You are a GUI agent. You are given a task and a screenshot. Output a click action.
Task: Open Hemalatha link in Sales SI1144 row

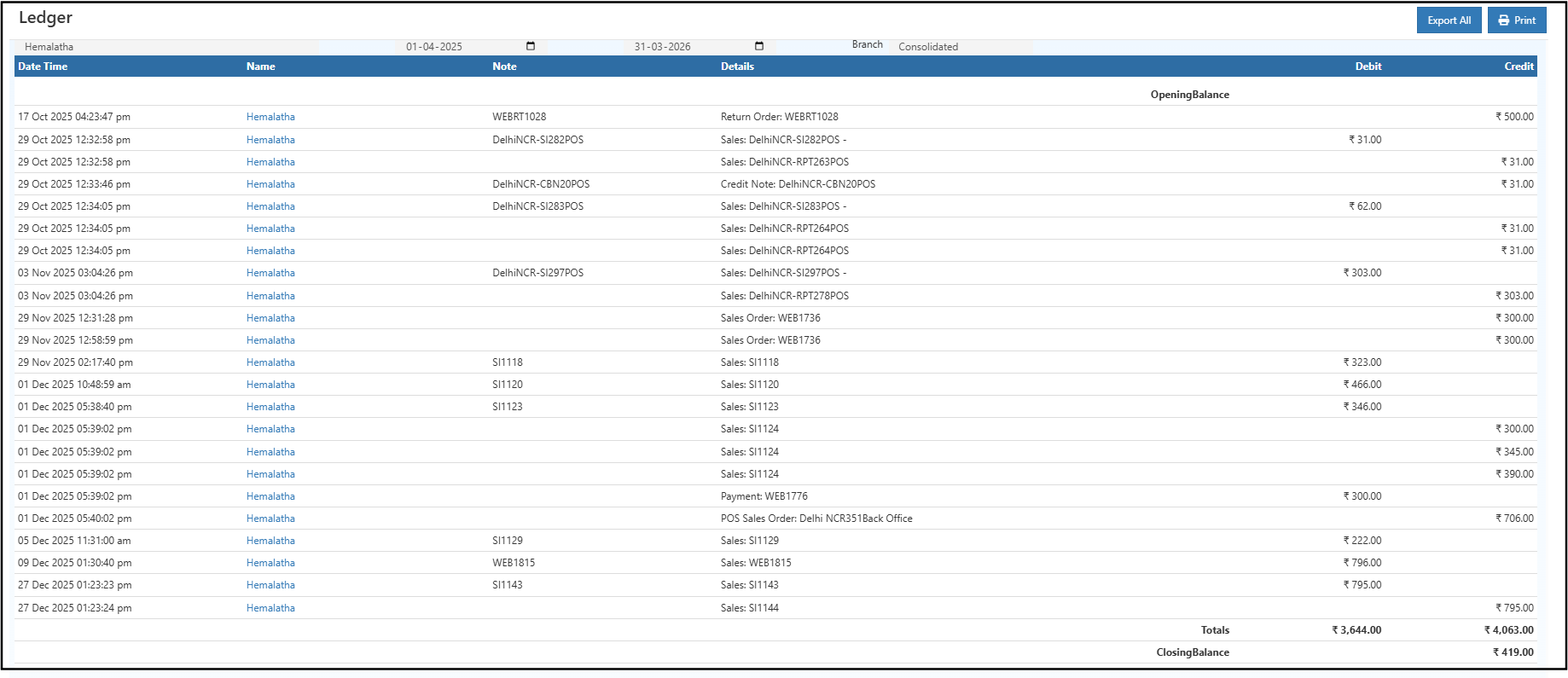(x=270, y=608)
